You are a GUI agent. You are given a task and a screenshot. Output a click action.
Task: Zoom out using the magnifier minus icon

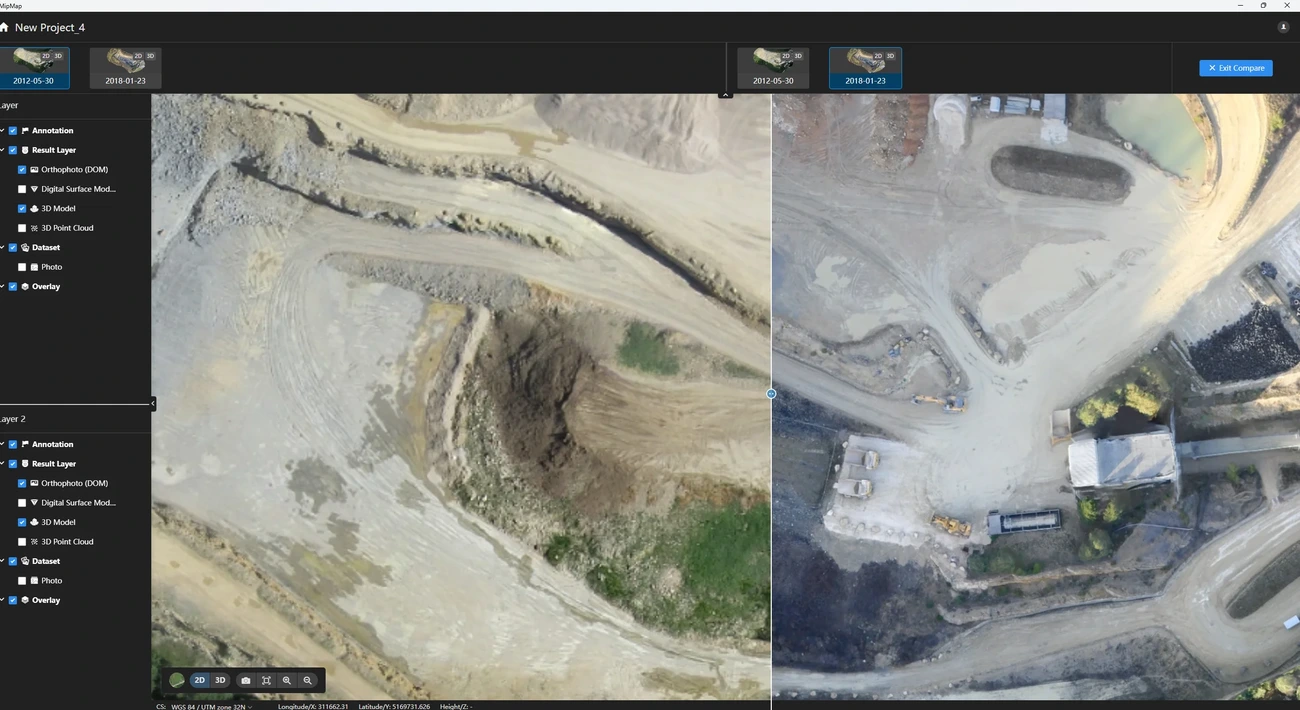(308, 680)
